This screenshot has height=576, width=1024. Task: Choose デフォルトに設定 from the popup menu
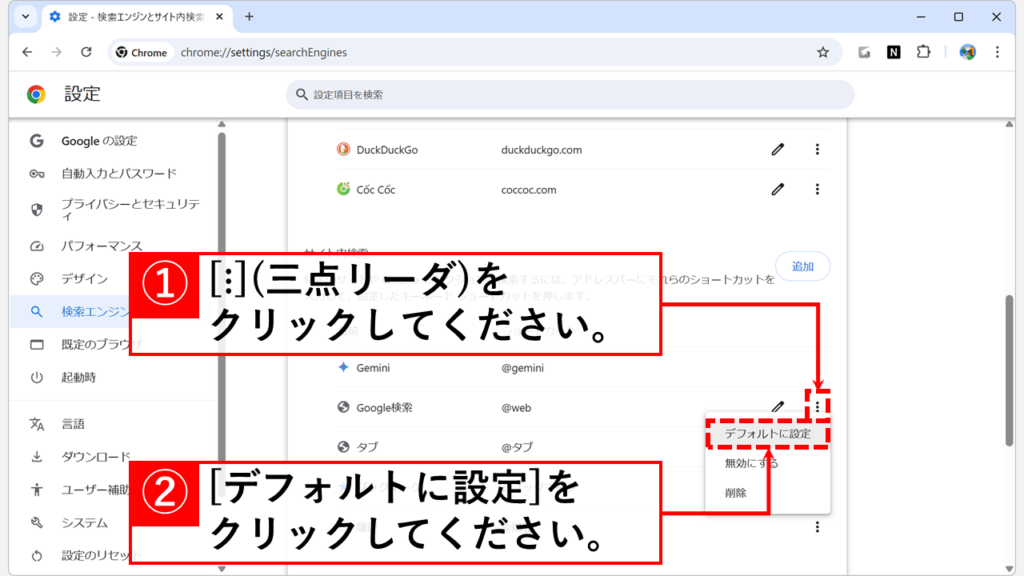[x=767, y=434]
